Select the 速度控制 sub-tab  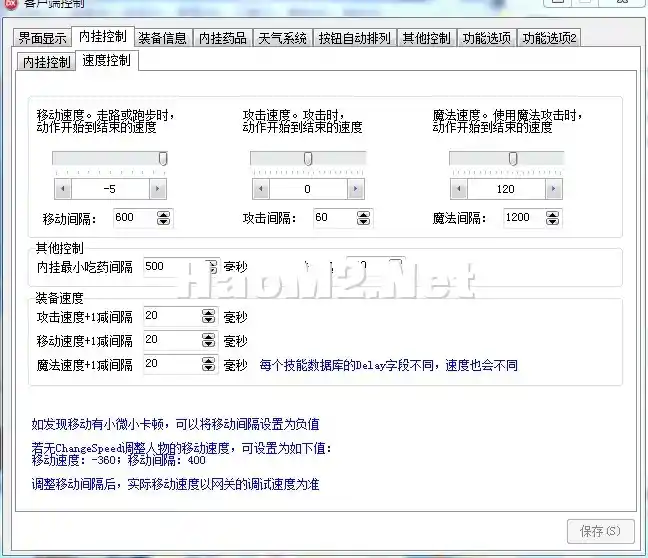pos(107,61)
